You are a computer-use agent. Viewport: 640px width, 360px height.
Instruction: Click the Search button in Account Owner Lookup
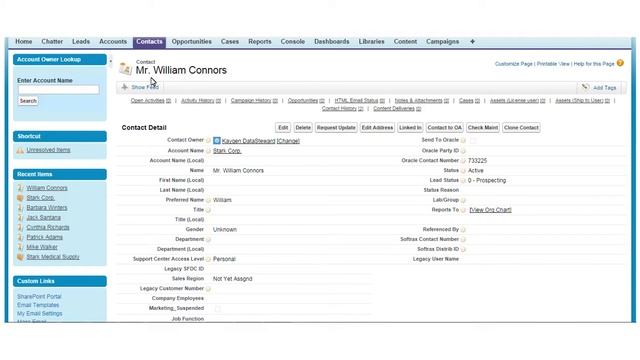pyautogui.click(x=28, y=101)
